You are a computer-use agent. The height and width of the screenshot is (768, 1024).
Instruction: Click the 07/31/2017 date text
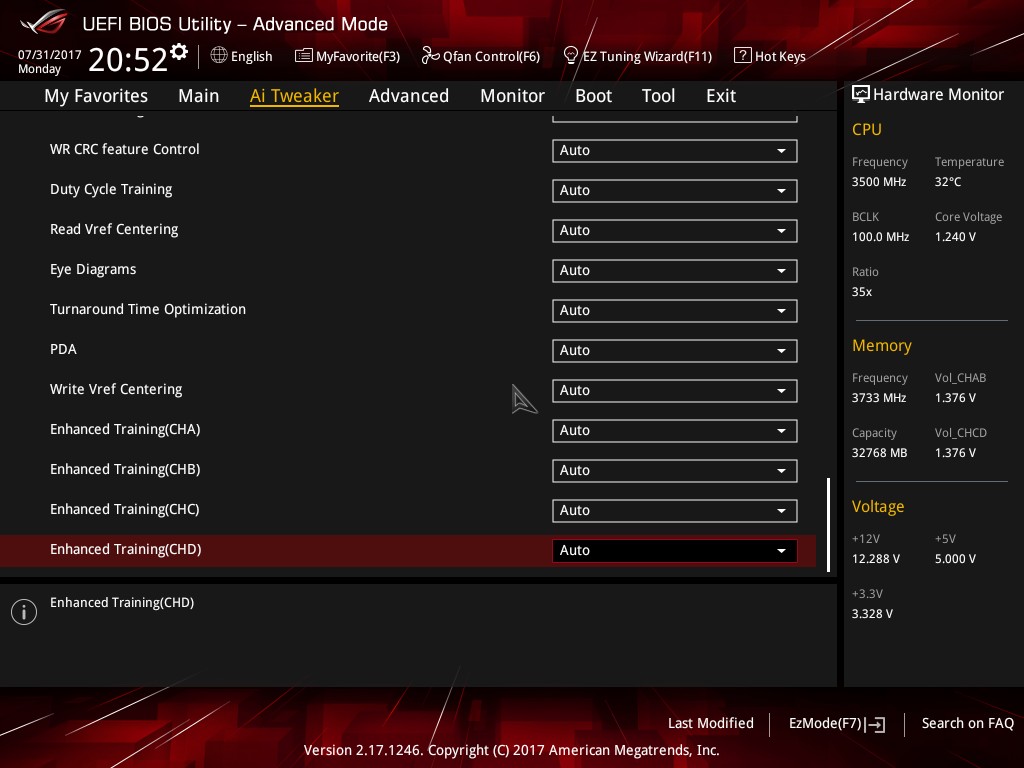[50, 55]
